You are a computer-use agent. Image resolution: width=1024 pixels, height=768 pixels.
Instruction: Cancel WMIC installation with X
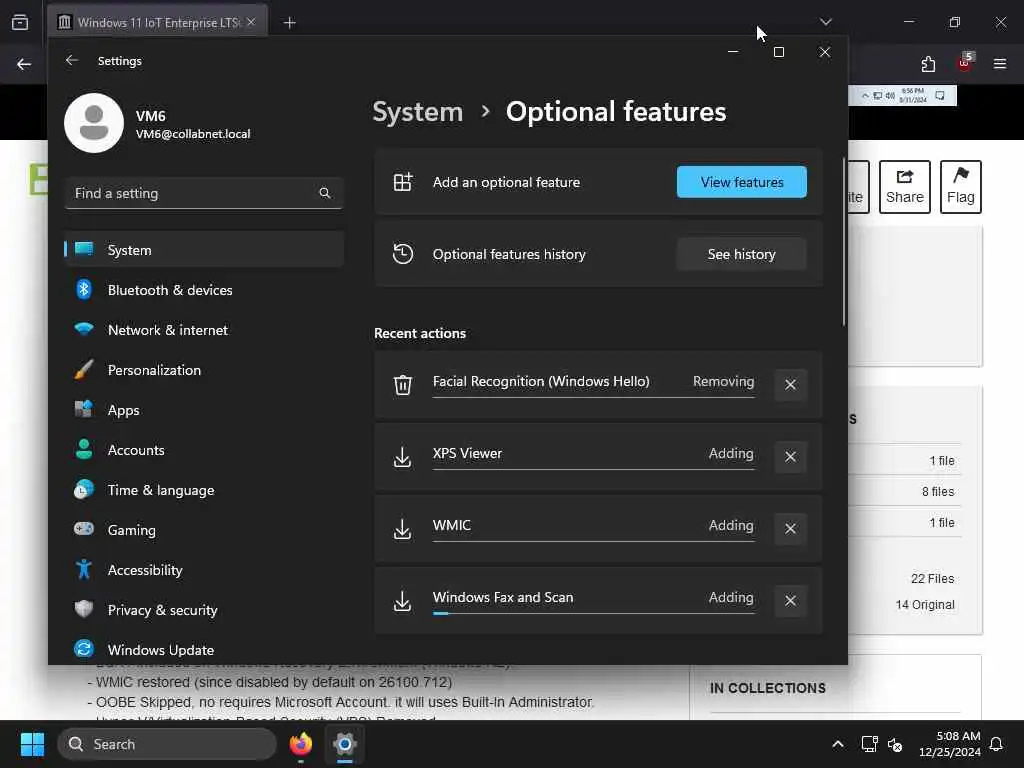pos(790,528)
